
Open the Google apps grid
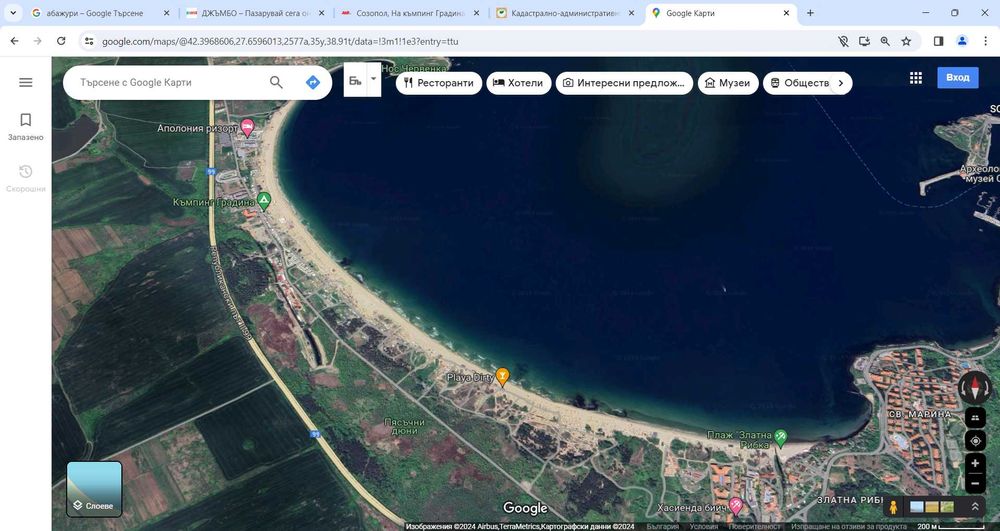click(916, 78)
